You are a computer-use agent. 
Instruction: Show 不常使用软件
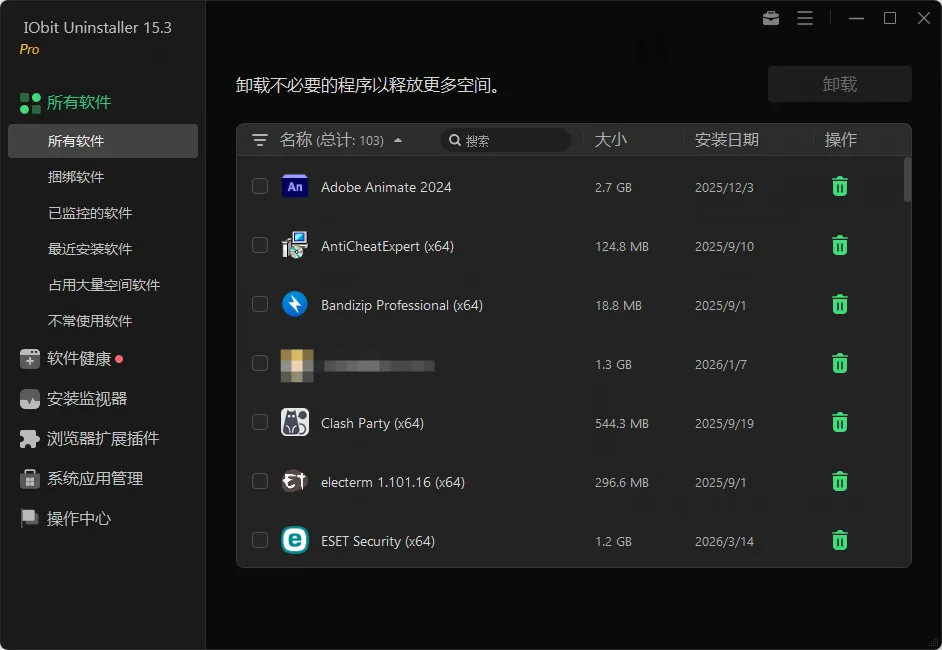click(90, 321)
